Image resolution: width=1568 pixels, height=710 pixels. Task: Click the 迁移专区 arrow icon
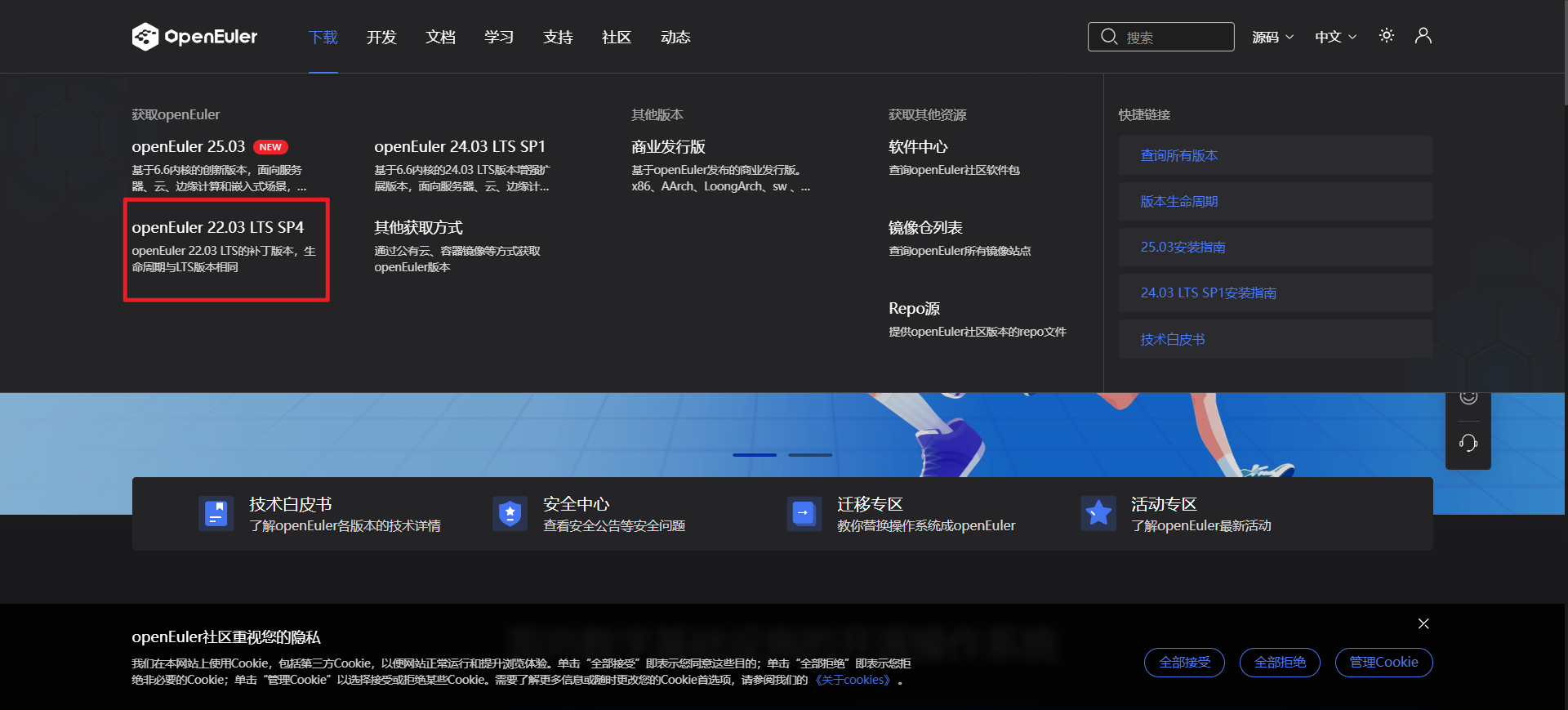point(804,514)
